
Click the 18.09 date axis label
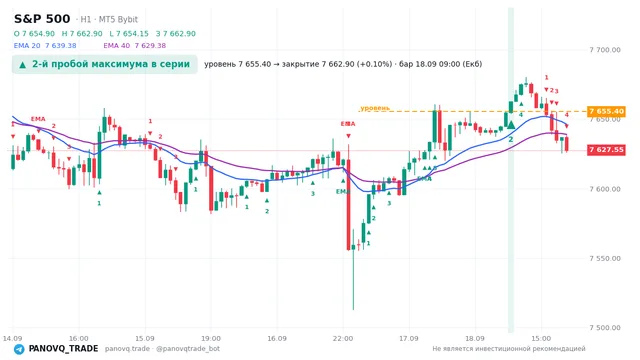475,338
